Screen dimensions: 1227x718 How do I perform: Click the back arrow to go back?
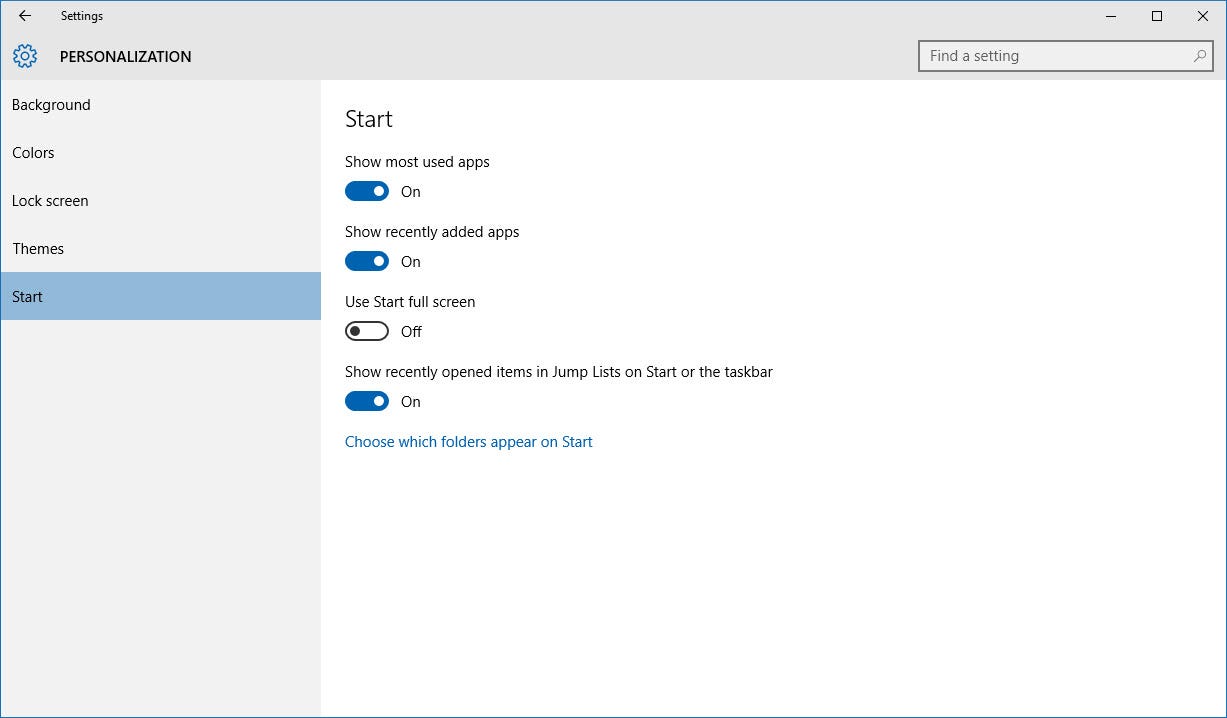[24, 16]
